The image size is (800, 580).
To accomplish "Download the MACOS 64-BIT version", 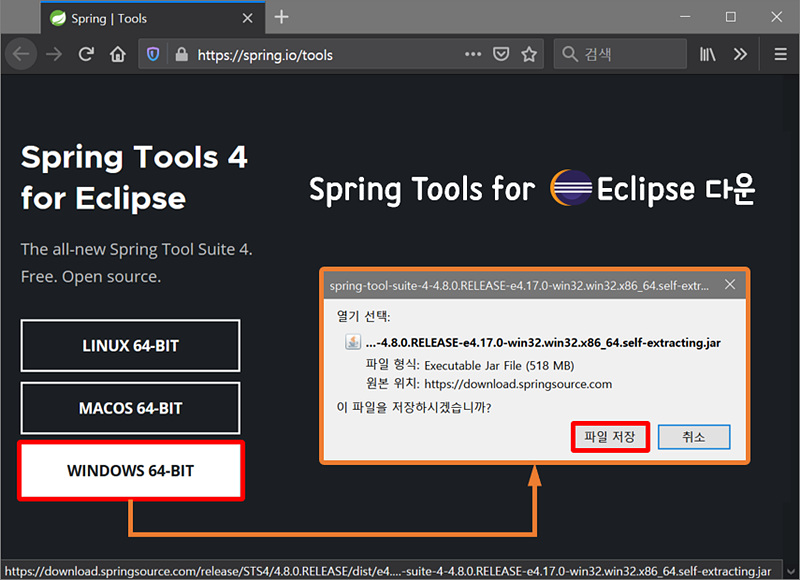I will pyautogui.click(x=131, y=408).
